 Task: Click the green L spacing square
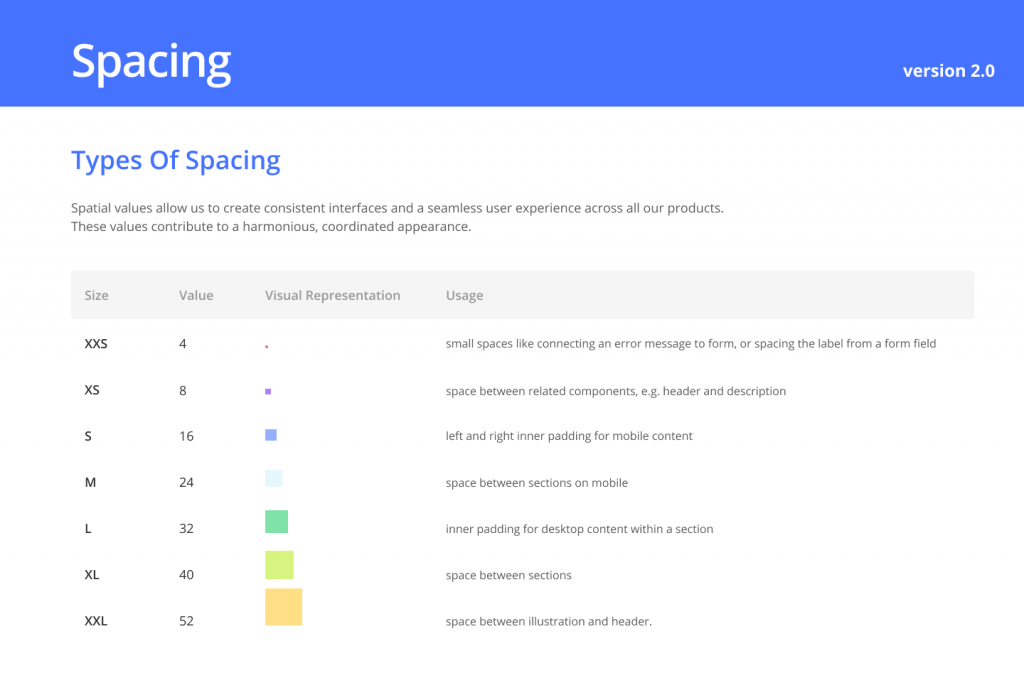[276, 521]
